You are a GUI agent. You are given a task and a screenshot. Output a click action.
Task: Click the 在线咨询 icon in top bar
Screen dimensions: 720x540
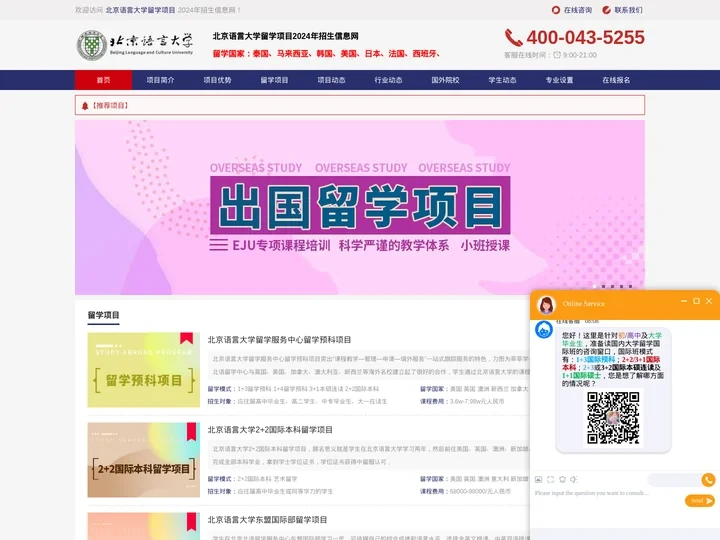pos(556,10)
